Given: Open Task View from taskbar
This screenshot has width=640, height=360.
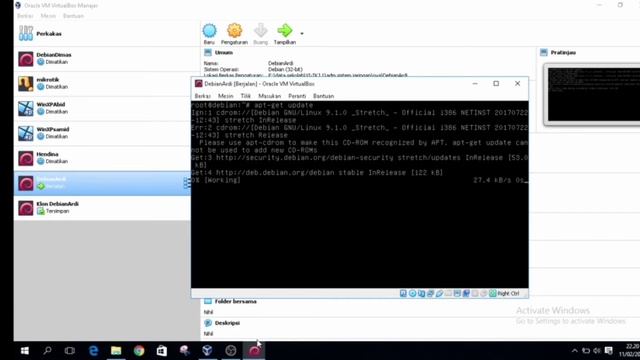Looking at the screenshot, I should click(70, 351).
